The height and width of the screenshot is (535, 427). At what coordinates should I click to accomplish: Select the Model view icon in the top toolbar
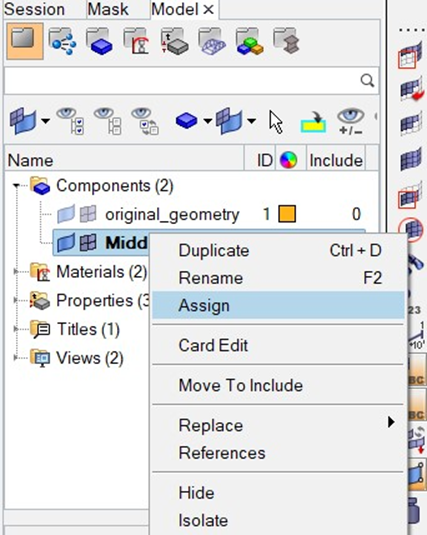point(25,41)
